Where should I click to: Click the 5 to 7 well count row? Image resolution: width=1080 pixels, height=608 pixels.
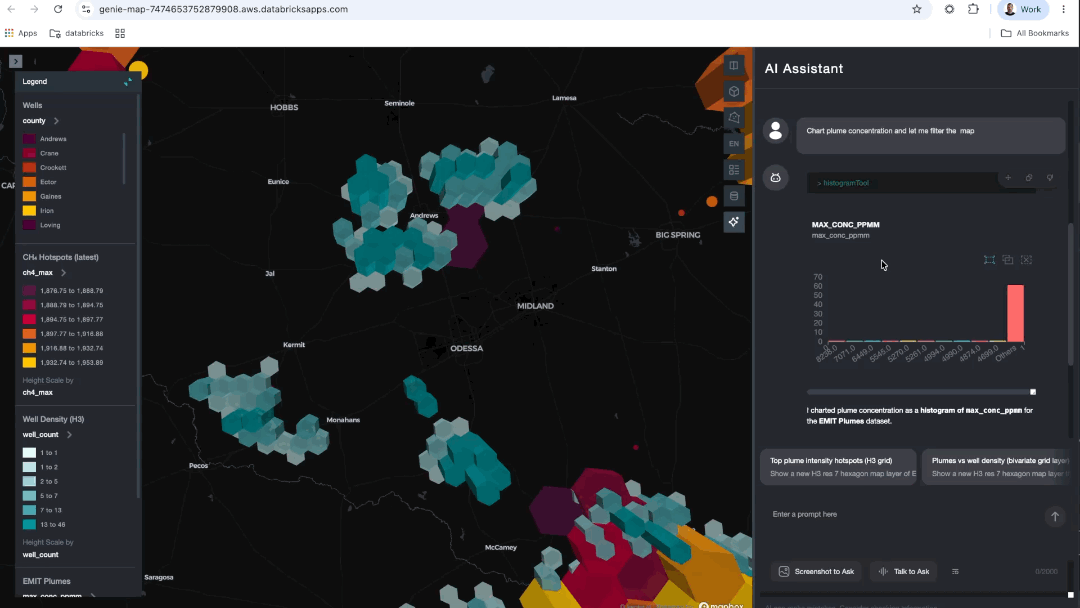tap(41, 496)
